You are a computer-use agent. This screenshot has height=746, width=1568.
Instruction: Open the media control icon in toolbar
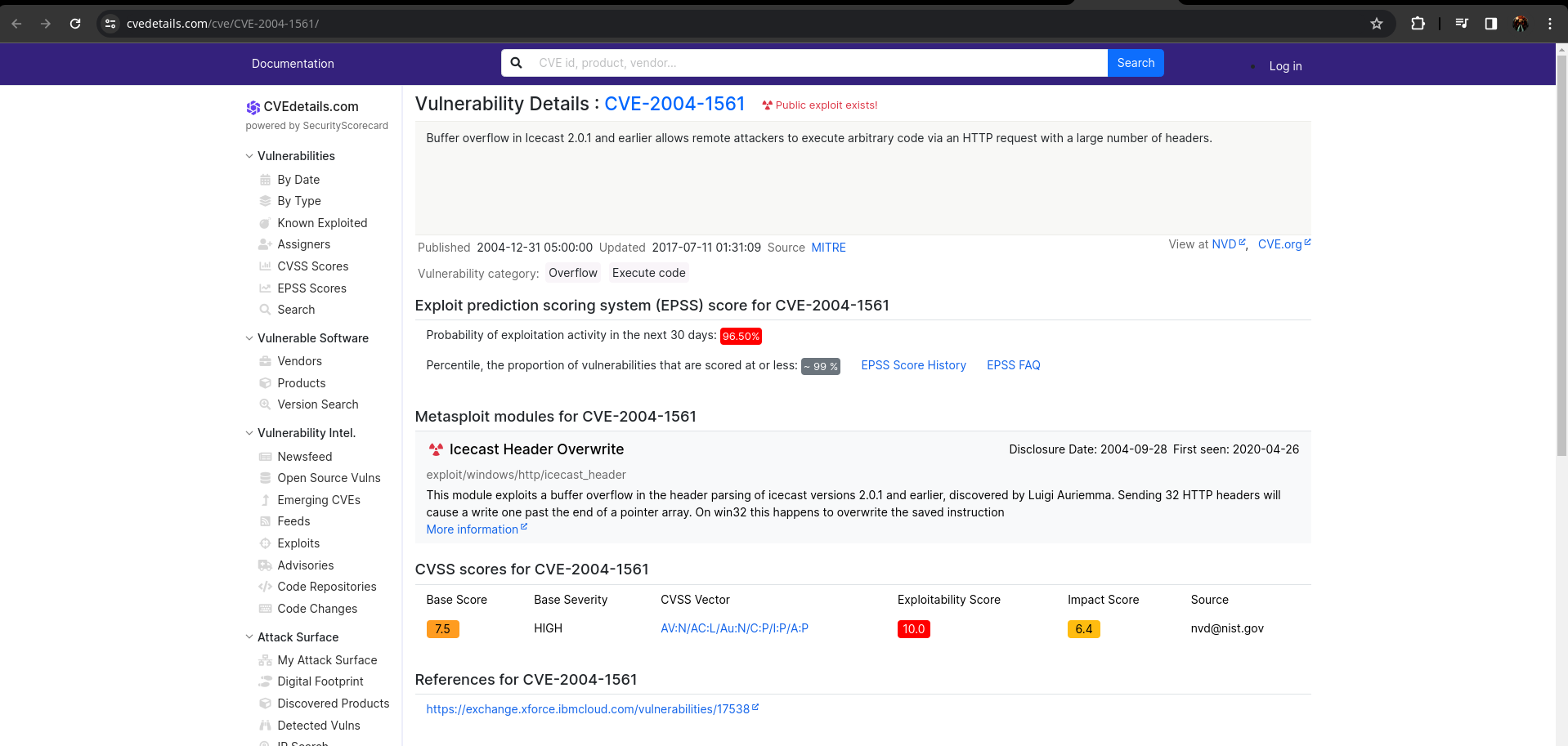point(1462,24)
